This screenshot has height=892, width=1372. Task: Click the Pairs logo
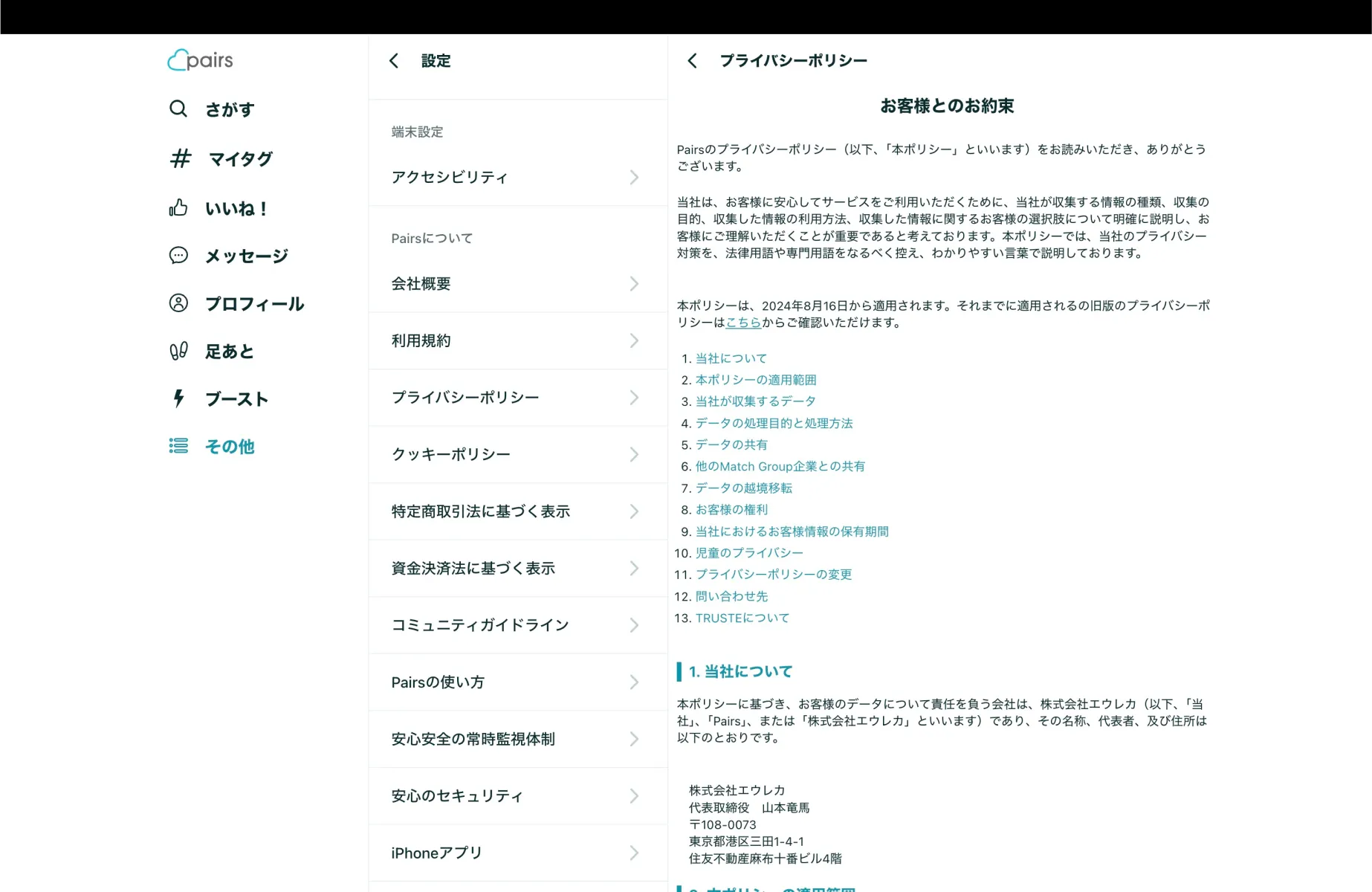point(201,60)
